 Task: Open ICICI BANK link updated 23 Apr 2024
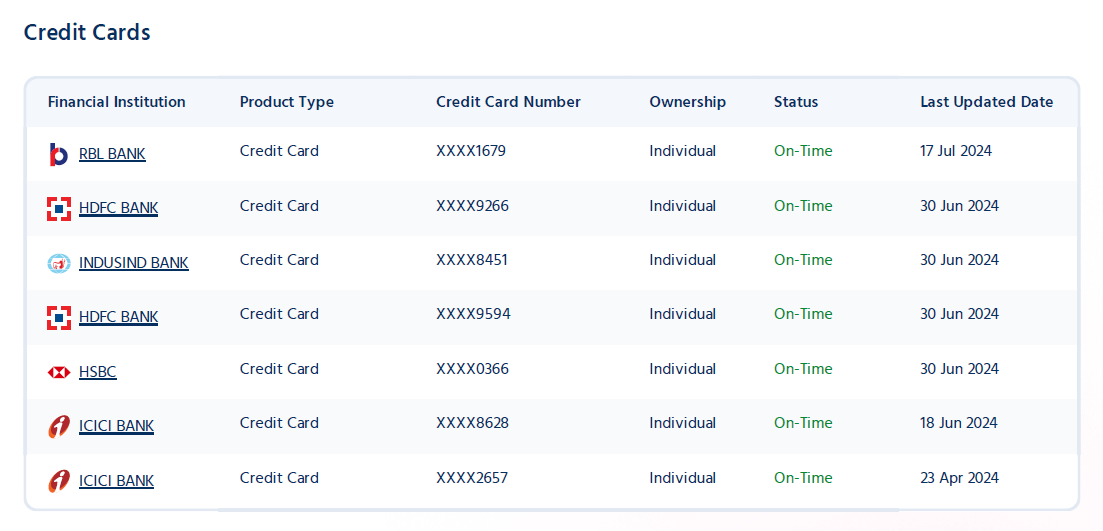click(116, 481)
